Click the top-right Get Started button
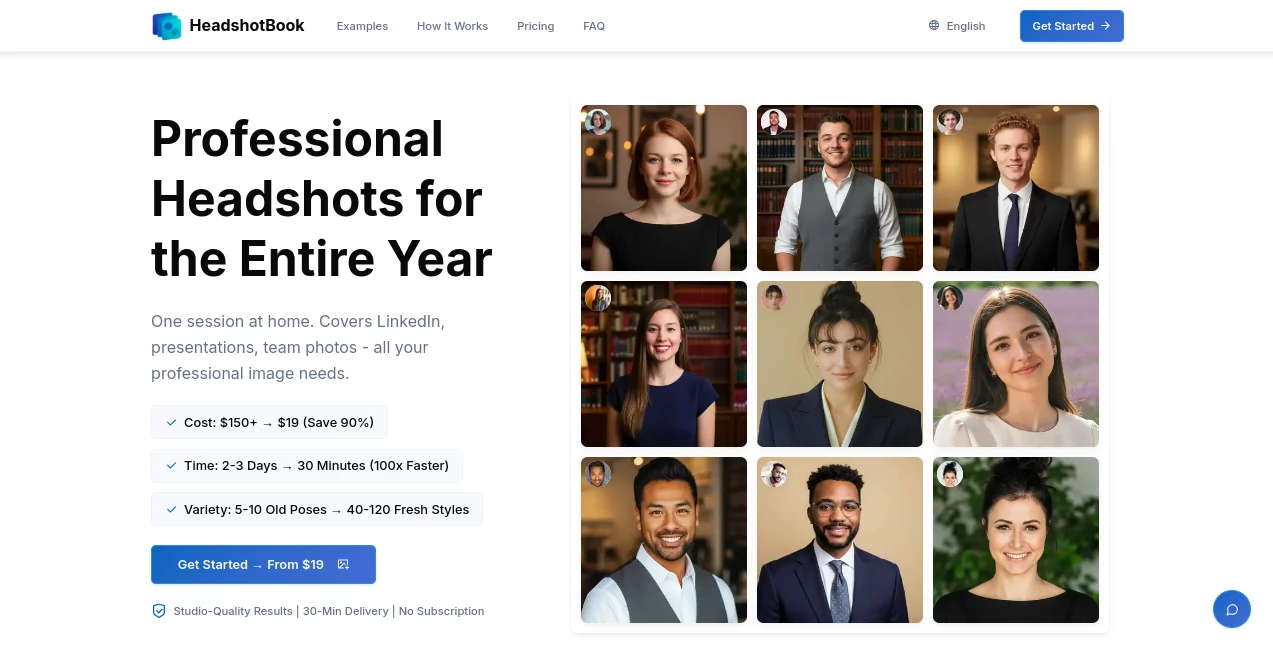This screenshot has height=654, width=1273. [1071, 26]
